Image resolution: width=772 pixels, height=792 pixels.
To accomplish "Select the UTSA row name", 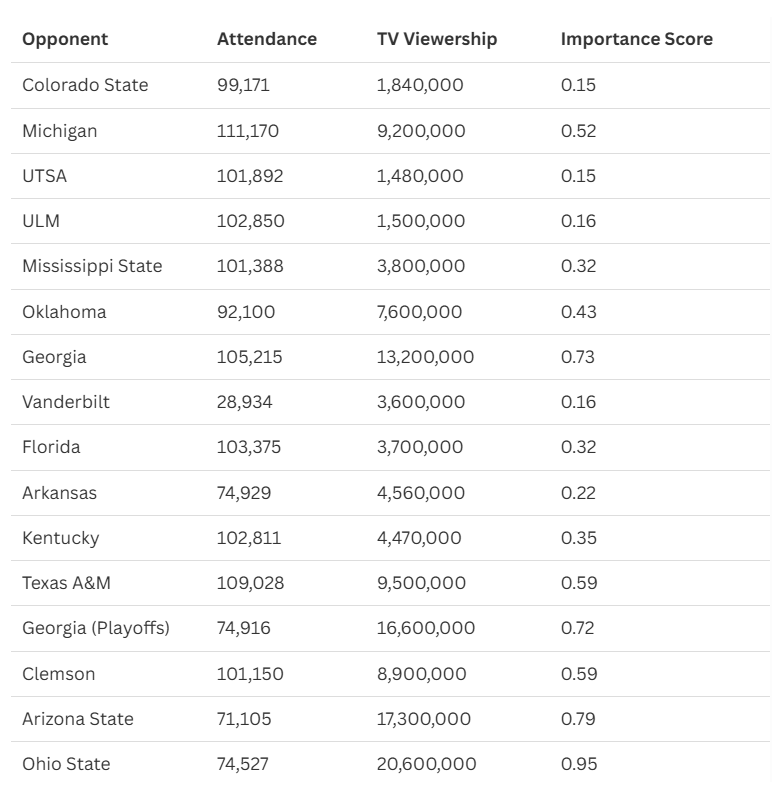I will [x=45, y=176].
